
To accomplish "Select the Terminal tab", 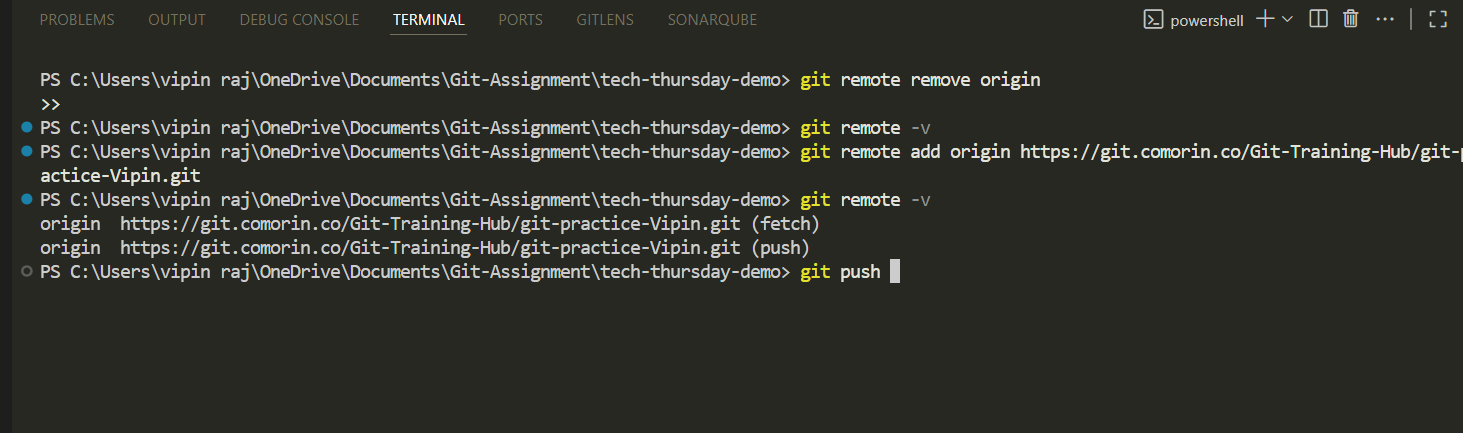I will (429, 20).
